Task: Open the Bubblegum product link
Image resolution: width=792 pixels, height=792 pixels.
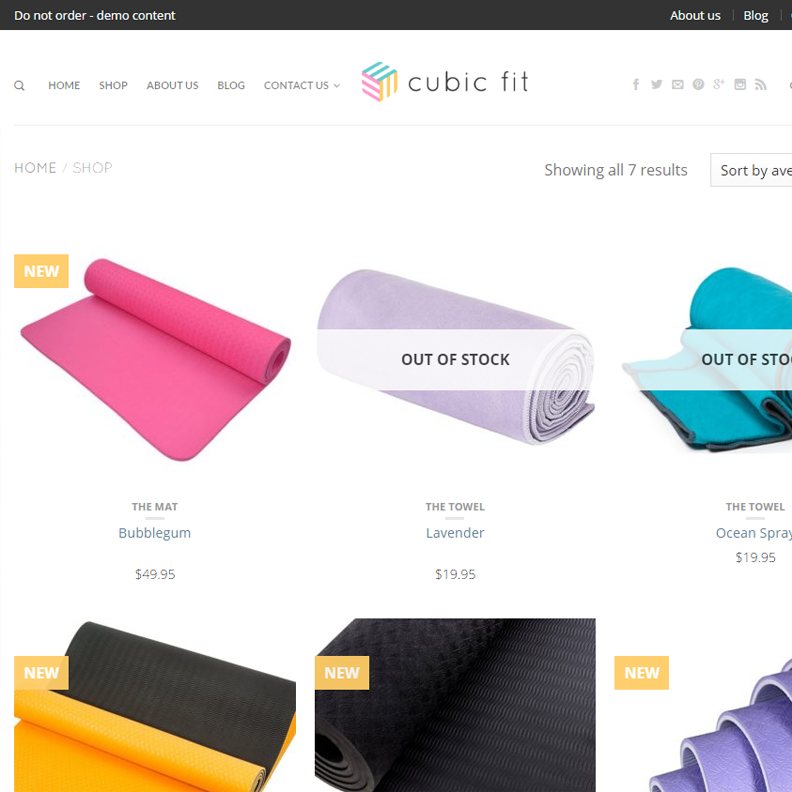Action: coord(155,533)
